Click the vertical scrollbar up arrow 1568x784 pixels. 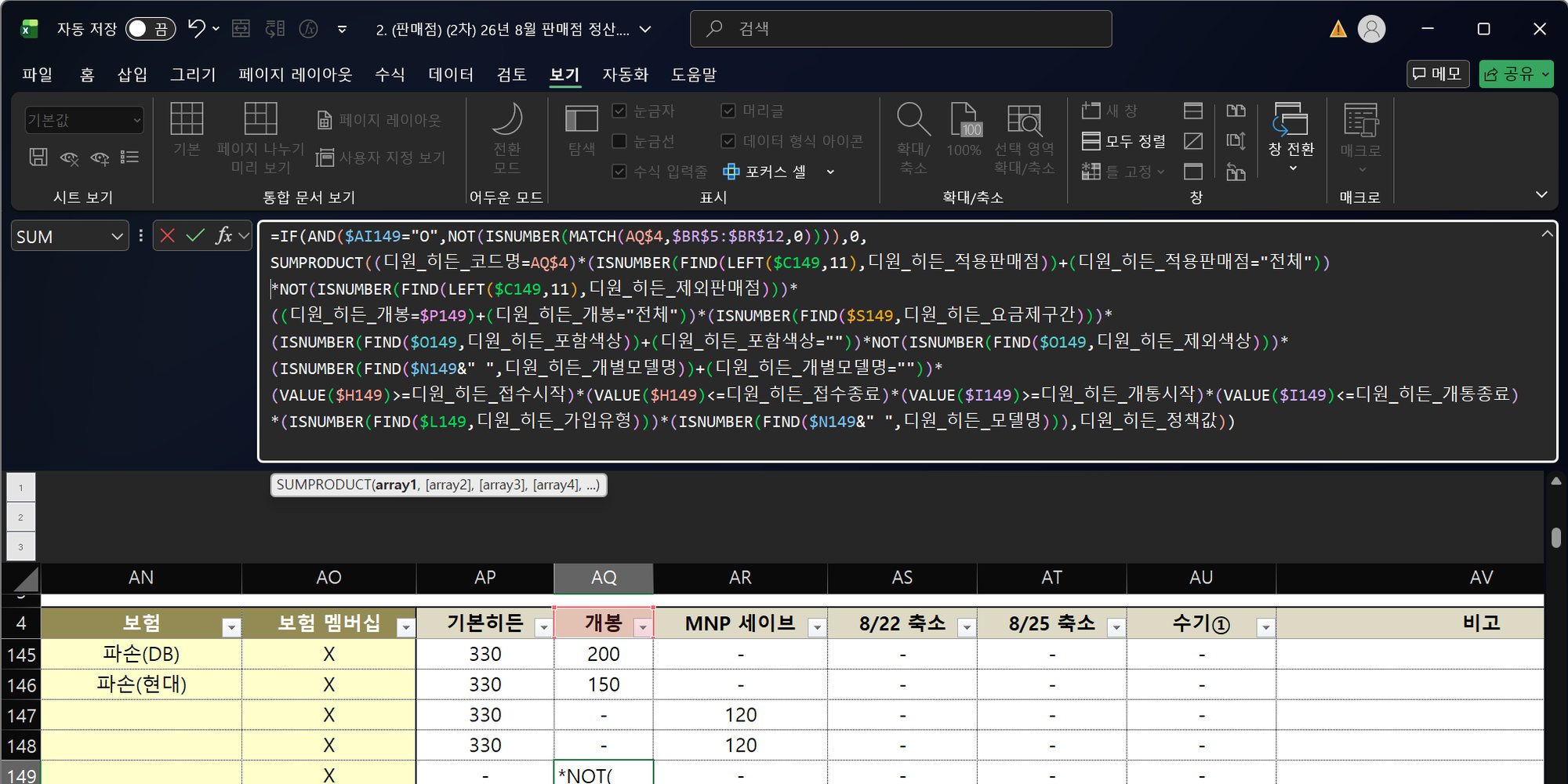click(x=1555, y=481)
